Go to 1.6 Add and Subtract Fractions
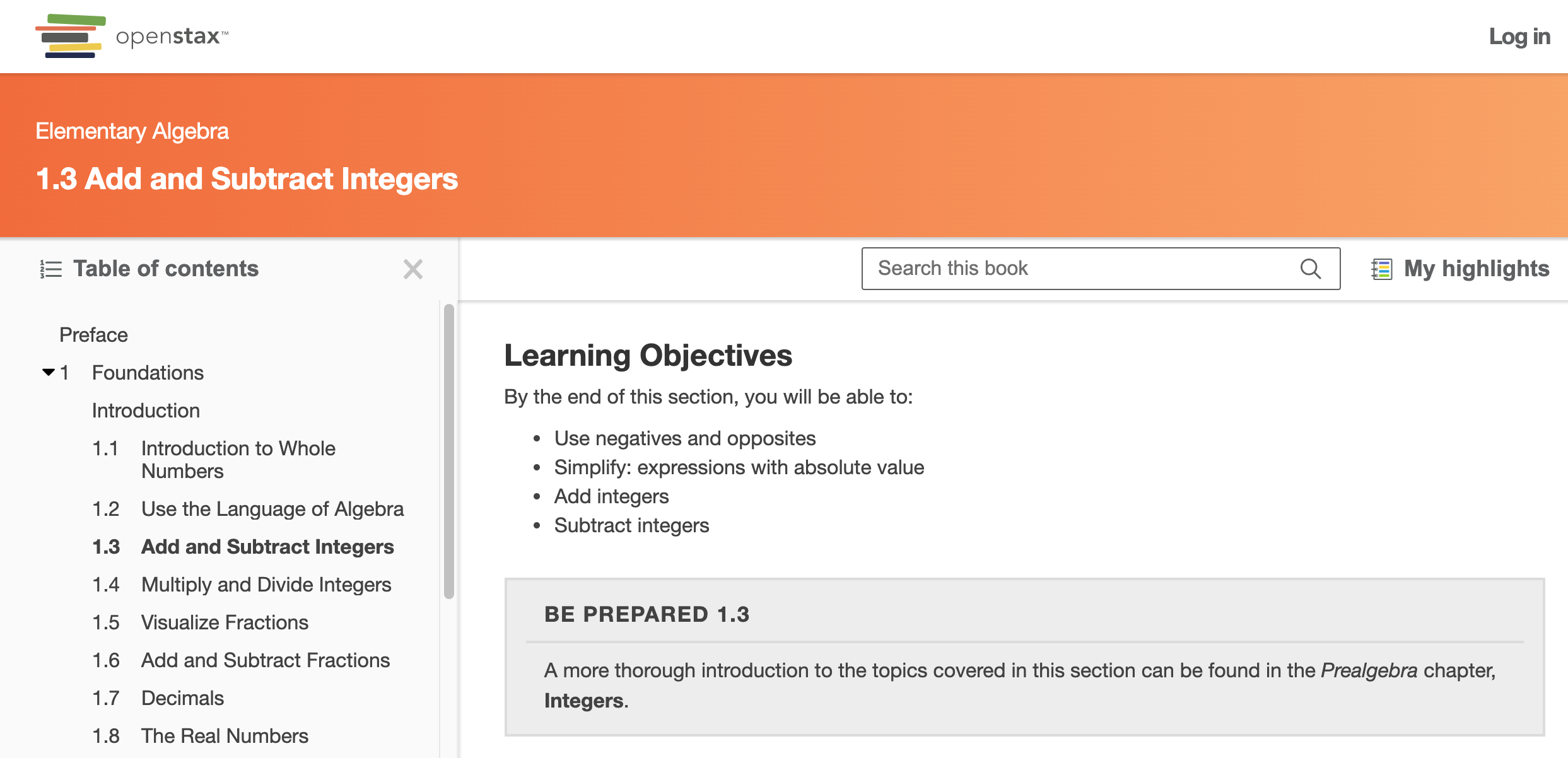The height and width of the screenshot is (758, 1568). click(265, 660)
